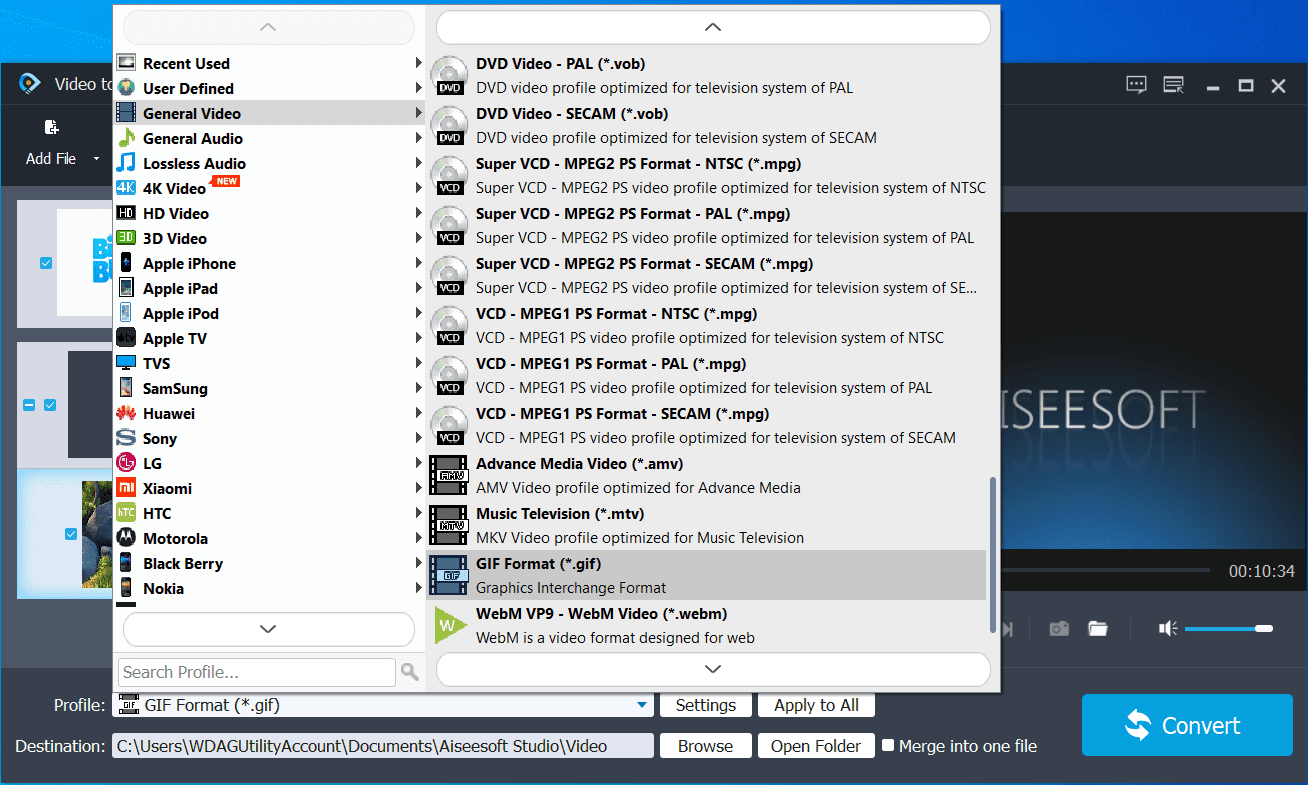Click the Motorola brand icon
The width and height of the screenshot is (1308, 785).
click(x=126, y=538)
